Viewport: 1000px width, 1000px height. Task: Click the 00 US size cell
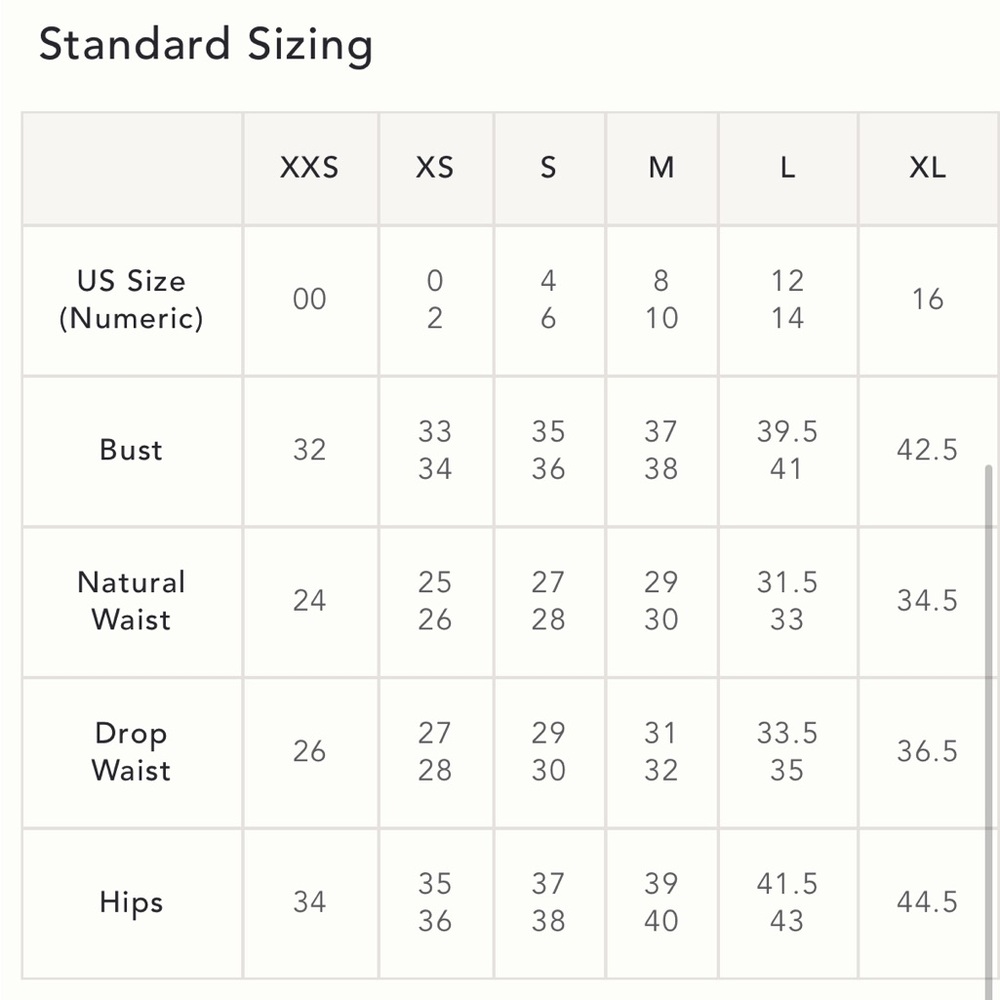point(309,299)
